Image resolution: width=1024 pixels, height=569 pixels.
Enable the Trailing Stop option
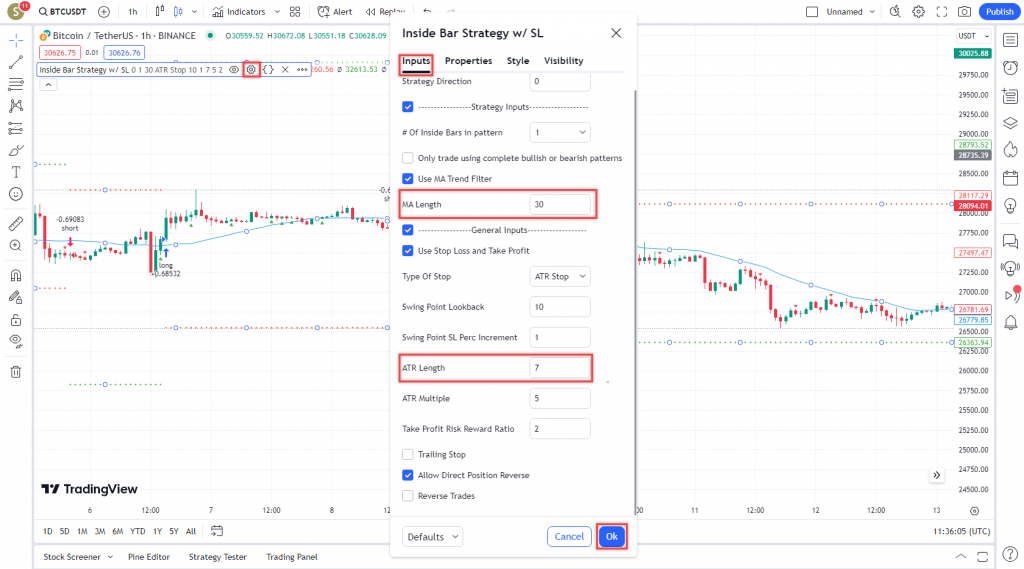[408, 455]
